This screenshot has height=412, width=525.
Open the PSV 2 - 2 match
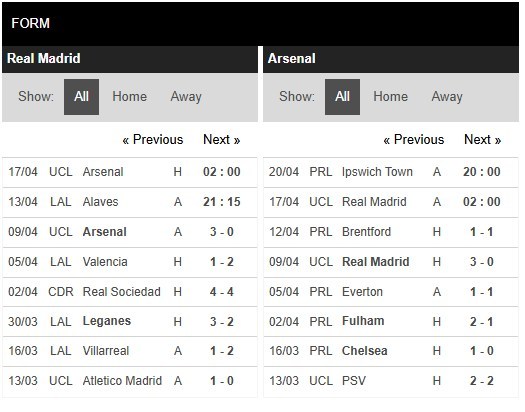391,381
